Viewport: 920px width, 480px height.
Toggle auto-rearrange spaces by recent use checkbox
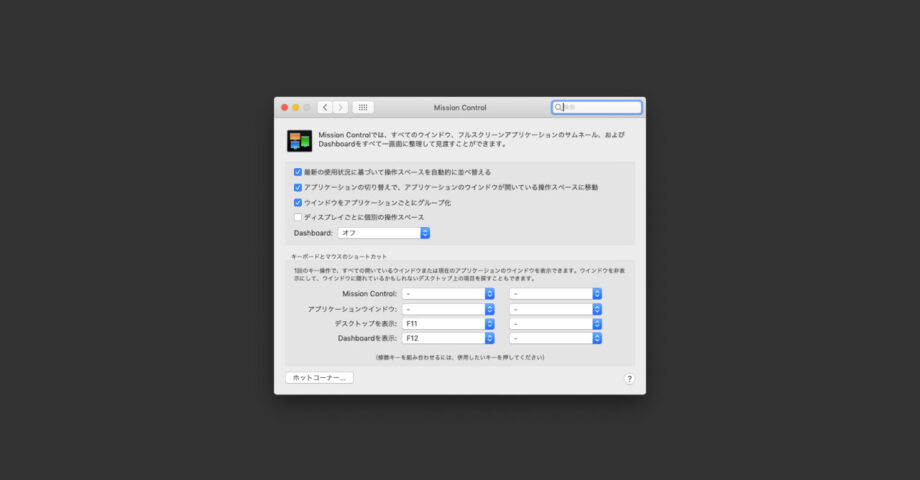[297, 172]
